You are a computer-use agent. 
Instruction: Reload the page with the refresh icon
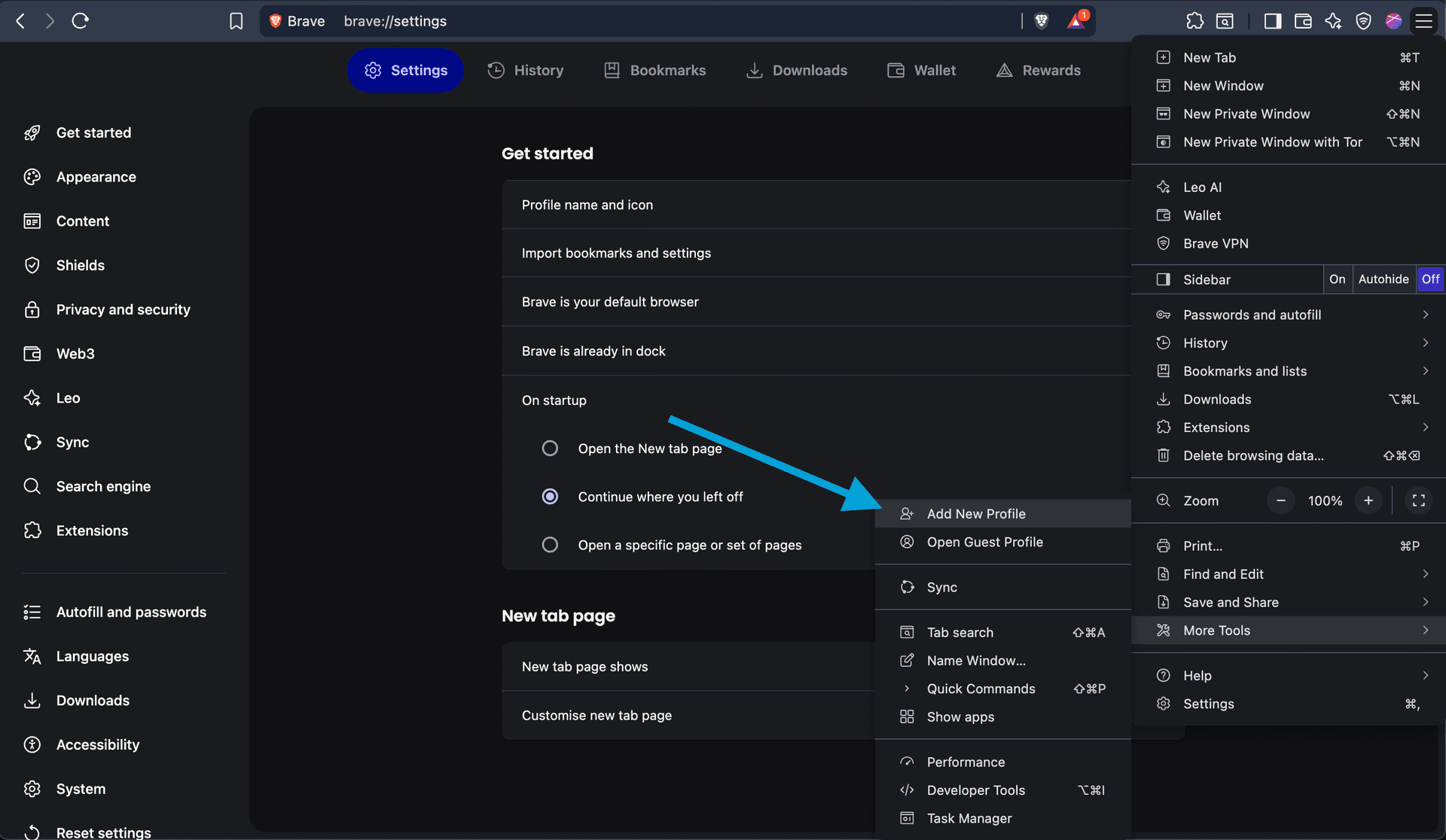(x=81, y=21)
